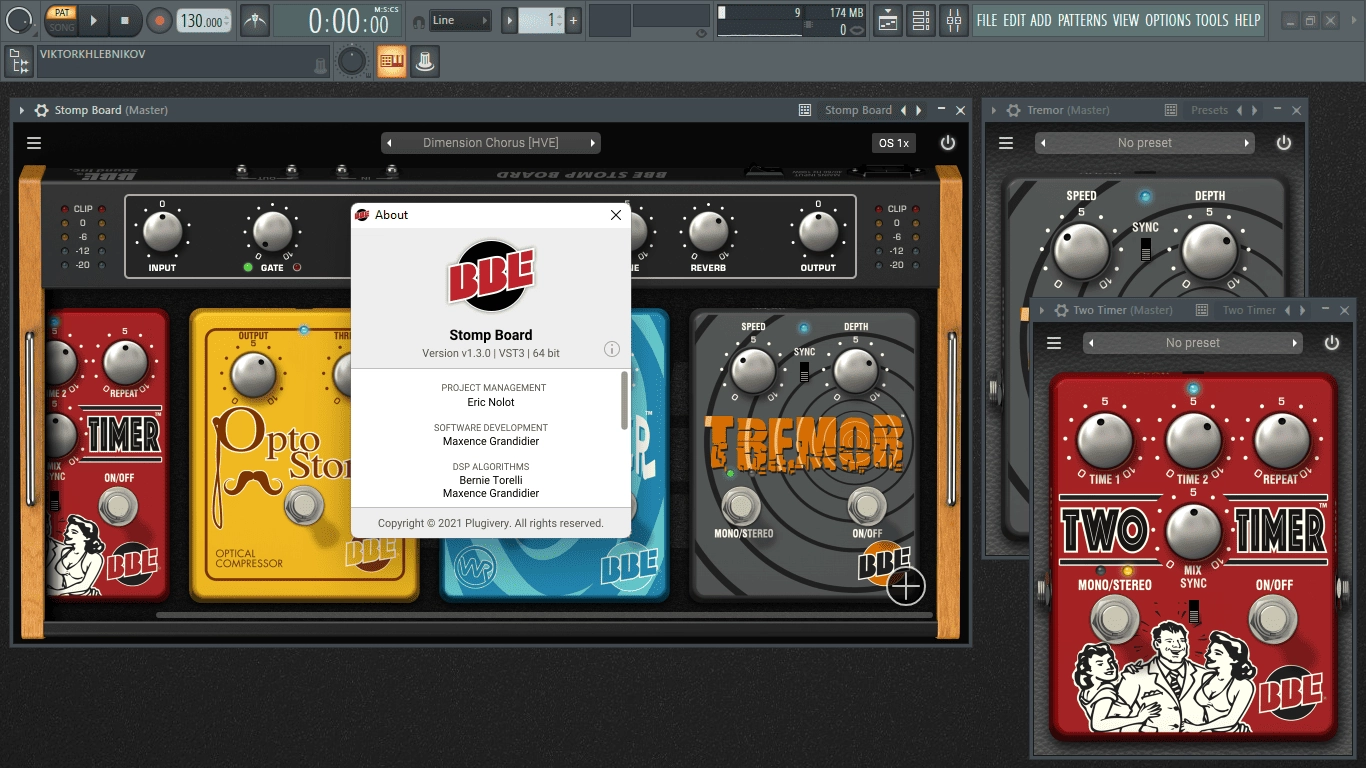Open the browser tree icon
The height and width of the screenshot is (768, 1366).
tap(19, 62)
